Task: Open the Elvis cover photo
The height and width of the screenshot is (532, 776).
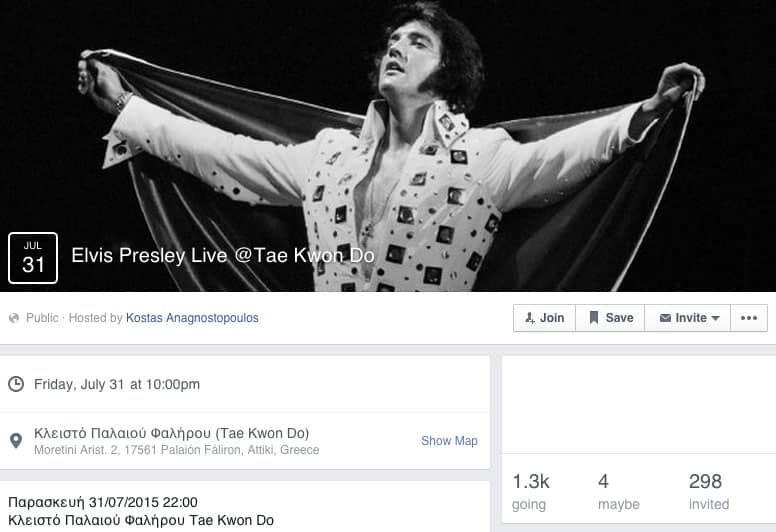Action: pyautogui.click(x=388, y=145)
